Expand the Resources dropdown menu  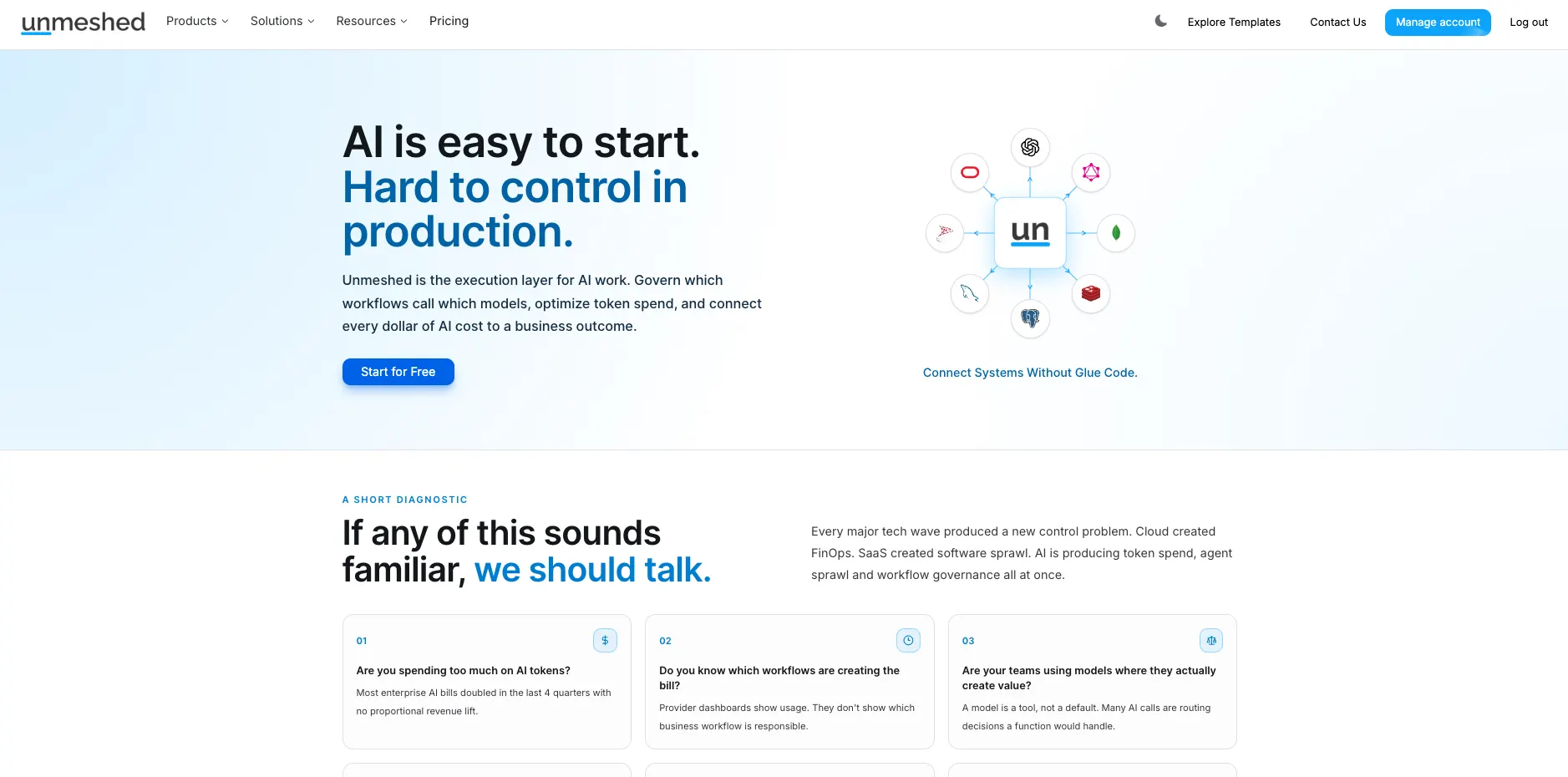tap(372, 21)
